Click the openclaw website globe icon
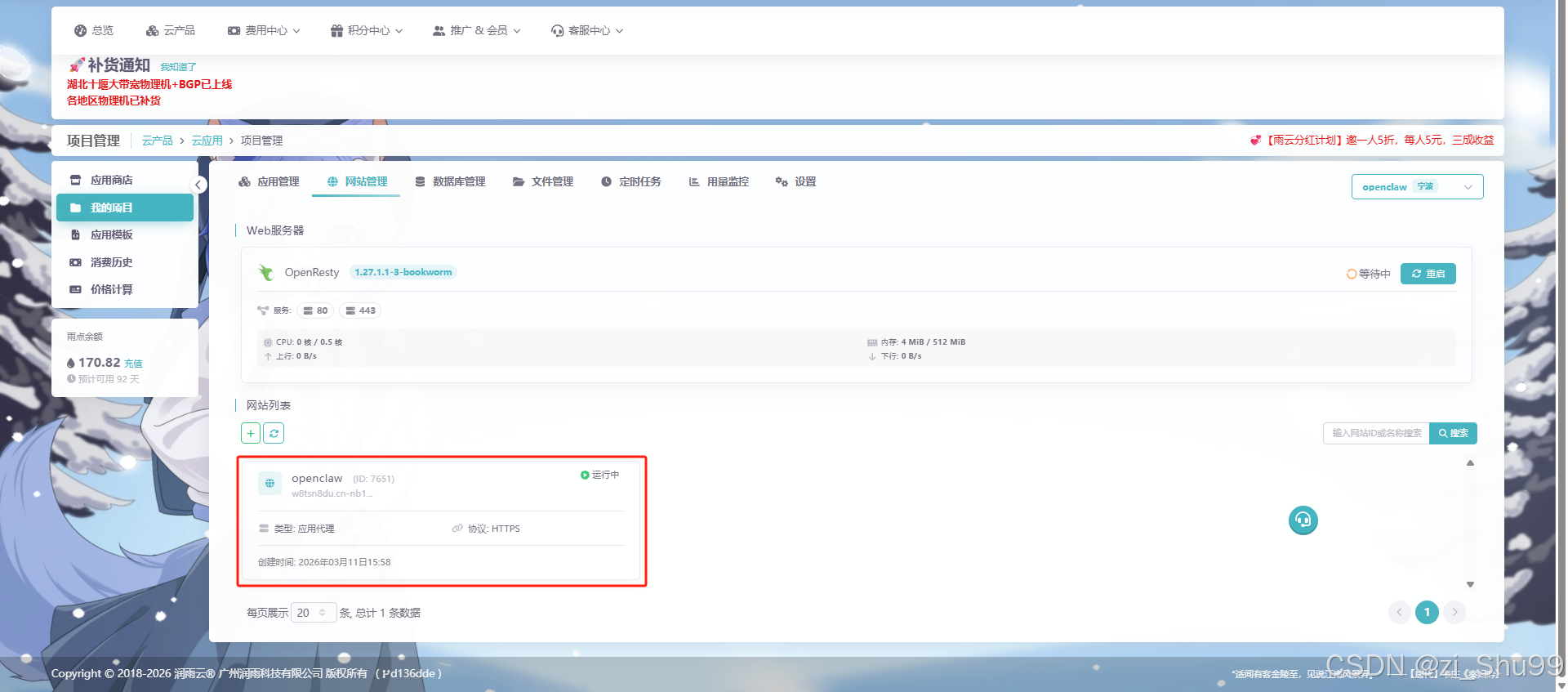The width and height of the screenshot is (1568, 692). pos(269,484)
